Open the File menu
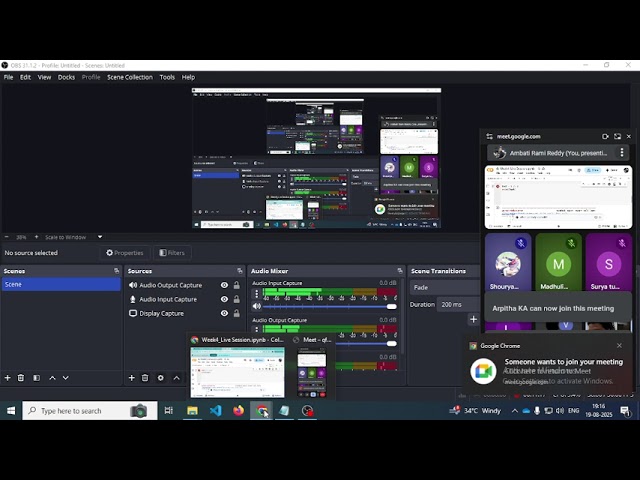This screenshot has width=640, height=480. point(9,77)
